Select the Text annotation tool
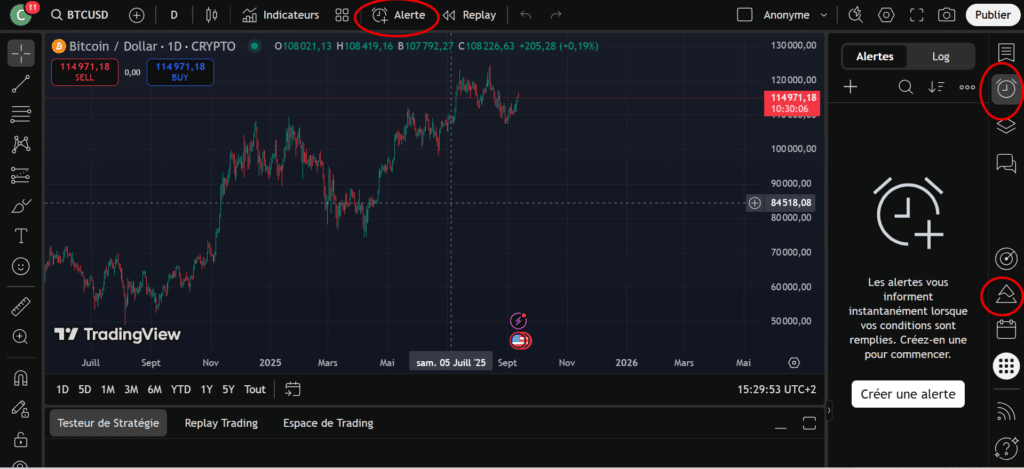1024x469 pixels. [21, 236]
